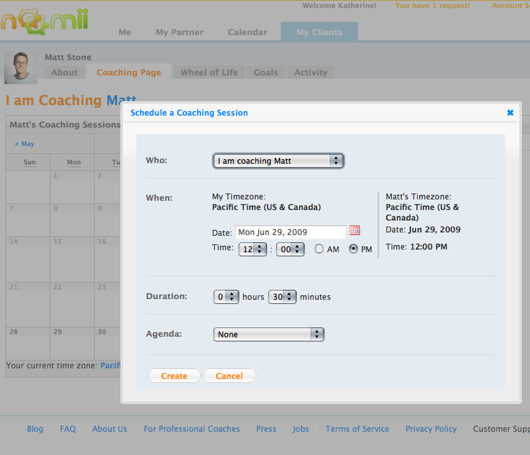The width and height of the screenshot is (530, 455).
Task: Go to previous month via '< May' link
Action: [x=24, y=144]
